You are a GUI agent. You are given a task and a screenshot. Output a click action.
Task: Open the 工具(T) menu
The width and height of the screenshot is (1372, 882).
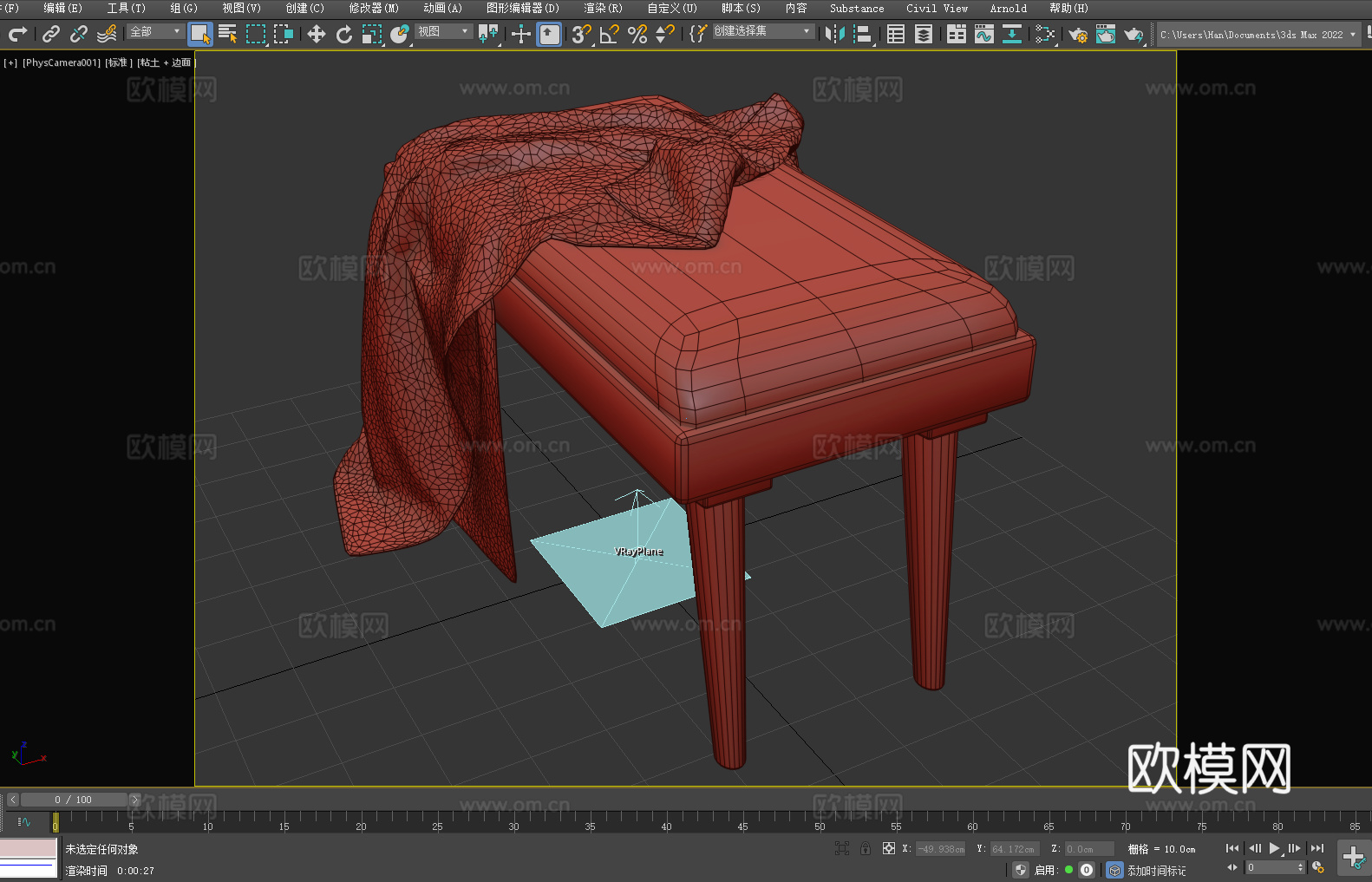pos(126,8)
